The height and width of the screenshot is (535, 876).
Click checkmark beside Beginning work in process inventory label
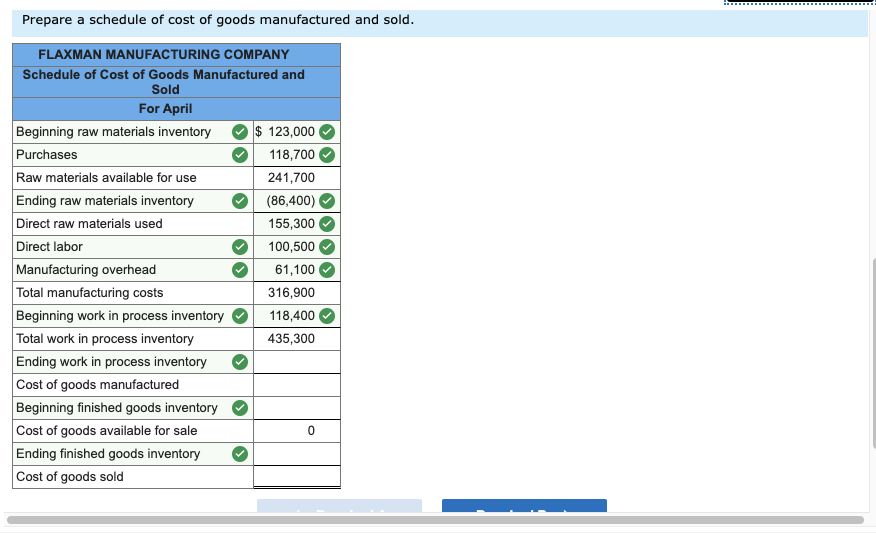point(240,316)
